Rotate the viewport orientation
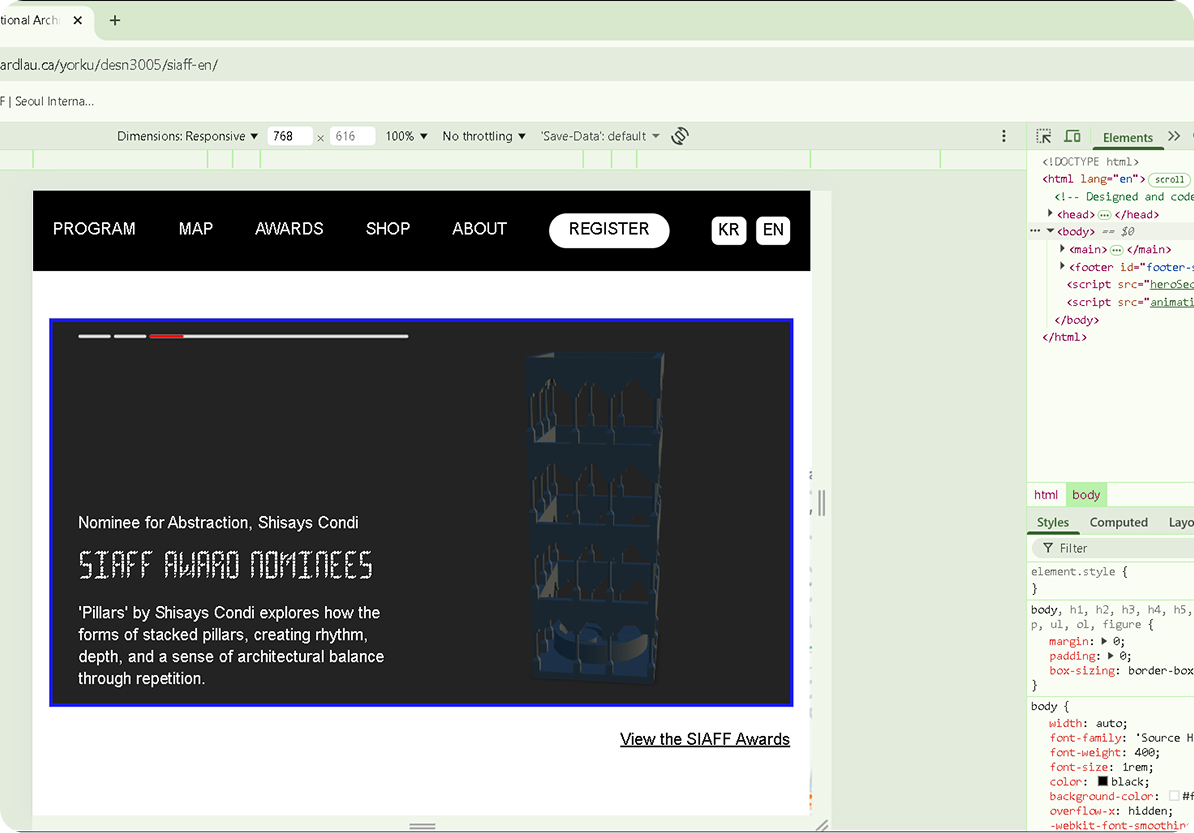The width and height of the screenshot is (1194, 833). coord(679,136)
